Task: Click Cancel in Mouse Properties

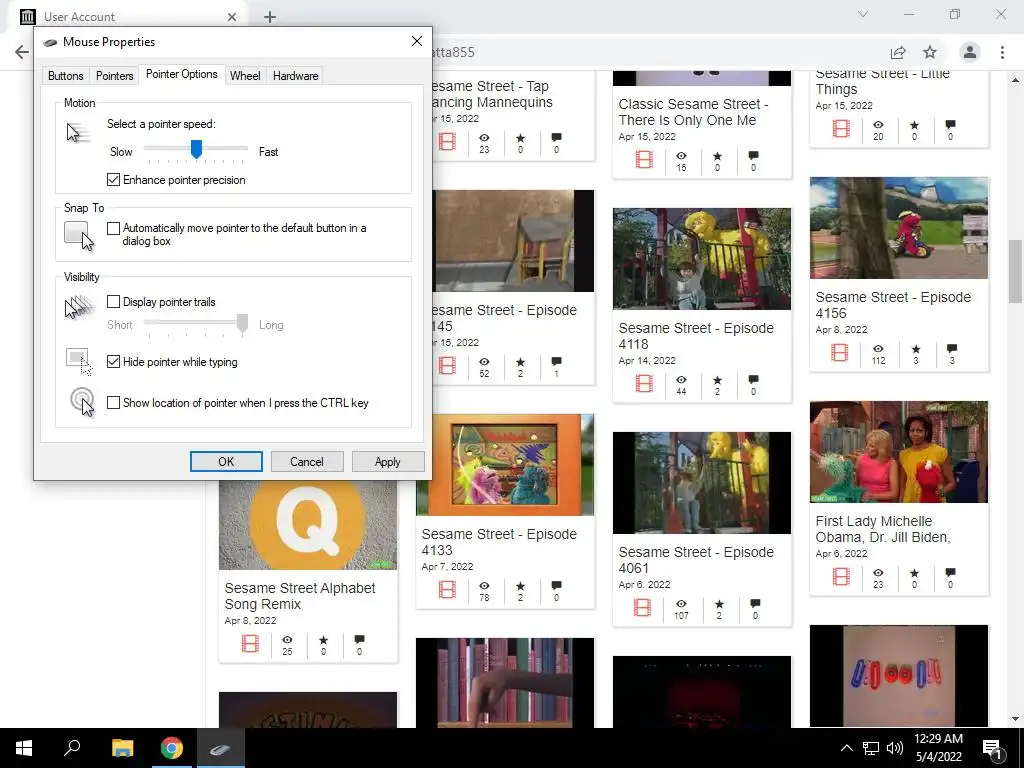Action: [x=307, y=462]
